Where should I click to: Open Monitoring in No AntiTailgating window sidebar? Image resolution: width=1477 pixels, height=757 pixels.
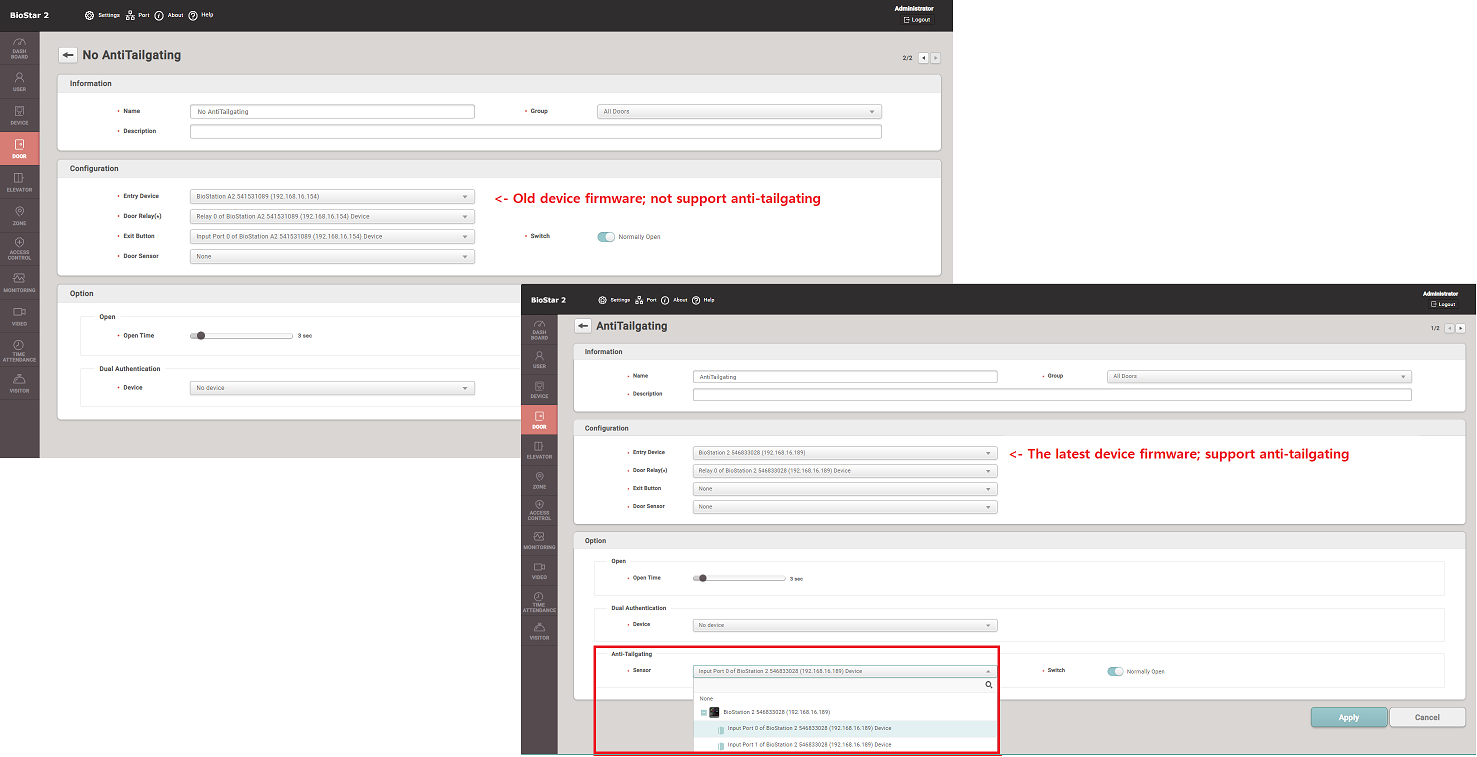[19, 282]
